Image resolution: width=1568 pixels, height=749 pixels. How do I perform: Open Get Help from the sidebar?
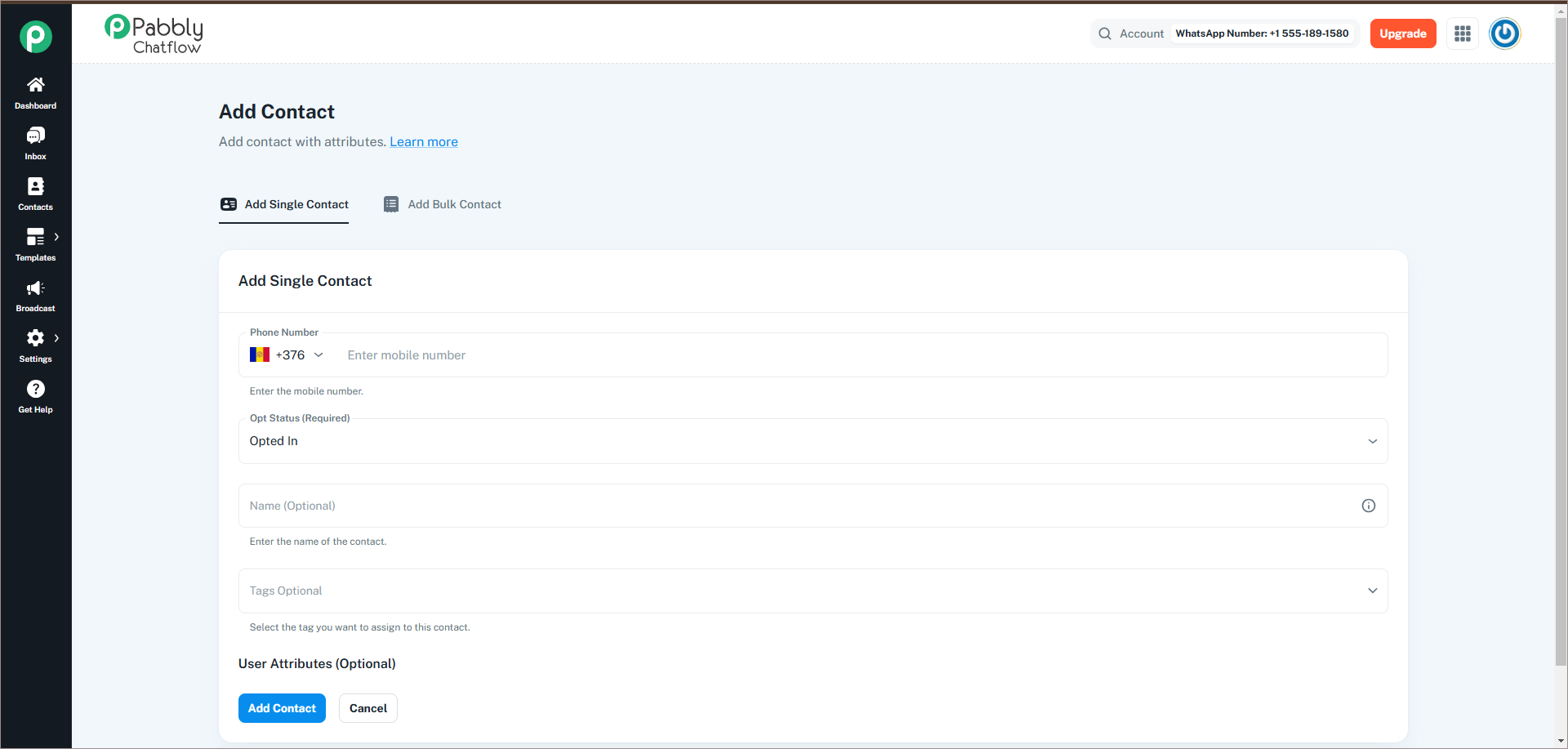tap(36, 397)
